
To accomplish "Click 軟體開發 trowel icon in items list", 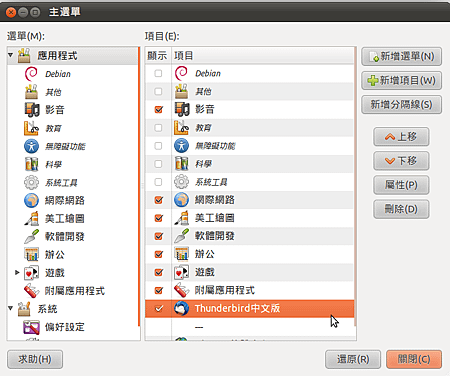I will pyautogui.click(x=181, y=236).
